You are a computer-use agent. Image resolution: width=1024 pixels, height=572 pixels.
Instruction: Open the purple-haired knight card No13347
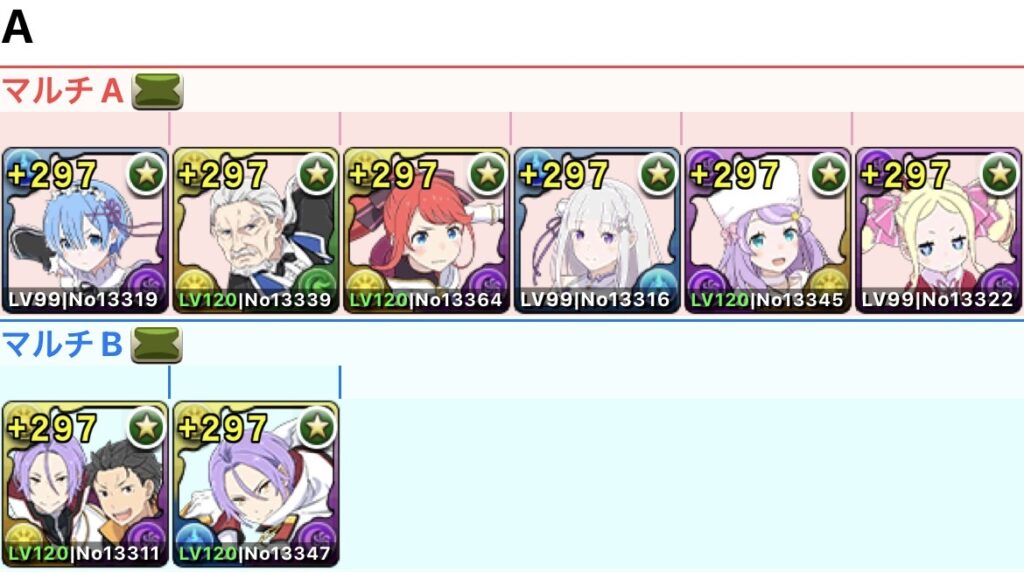[x=256, y=484]
